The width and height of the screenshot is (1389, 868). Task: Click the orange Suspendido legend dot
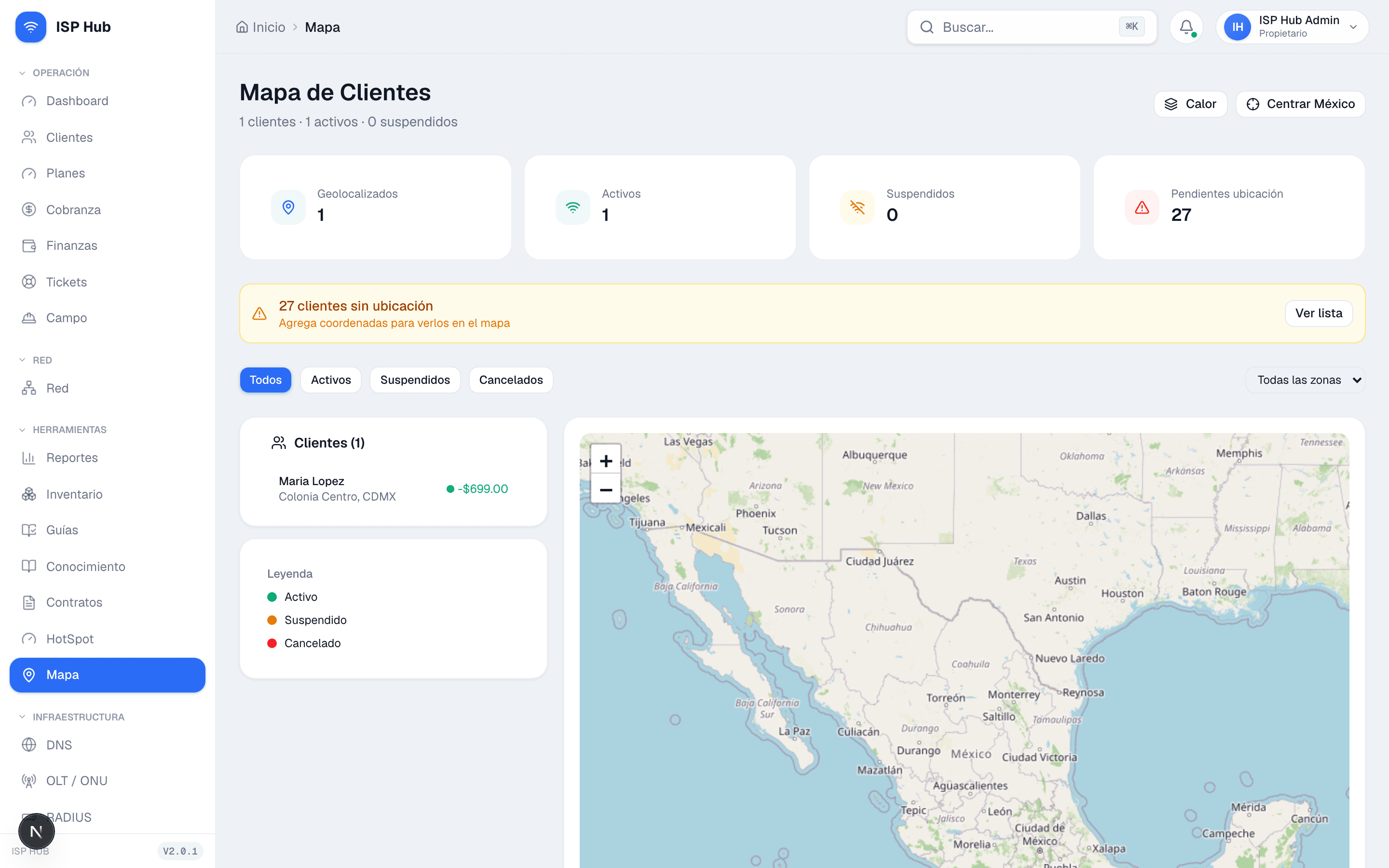point(272,620)
